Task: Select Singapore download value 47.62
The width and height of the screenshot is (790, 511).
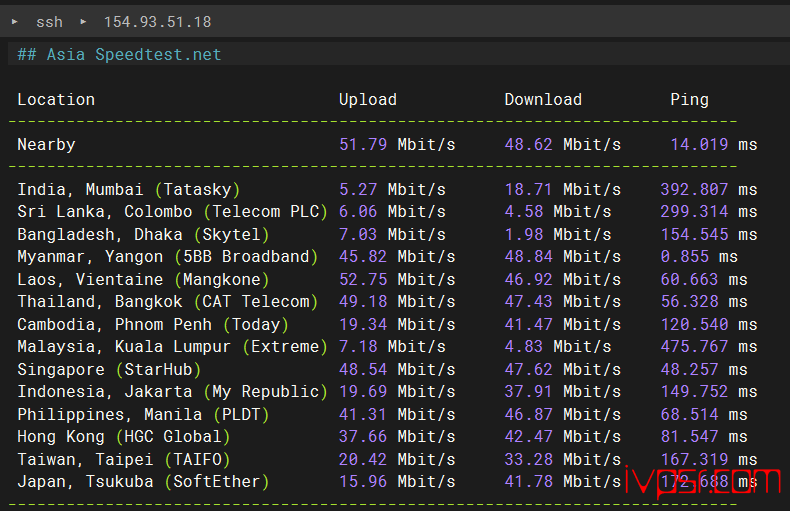Action: coord(529,370)
